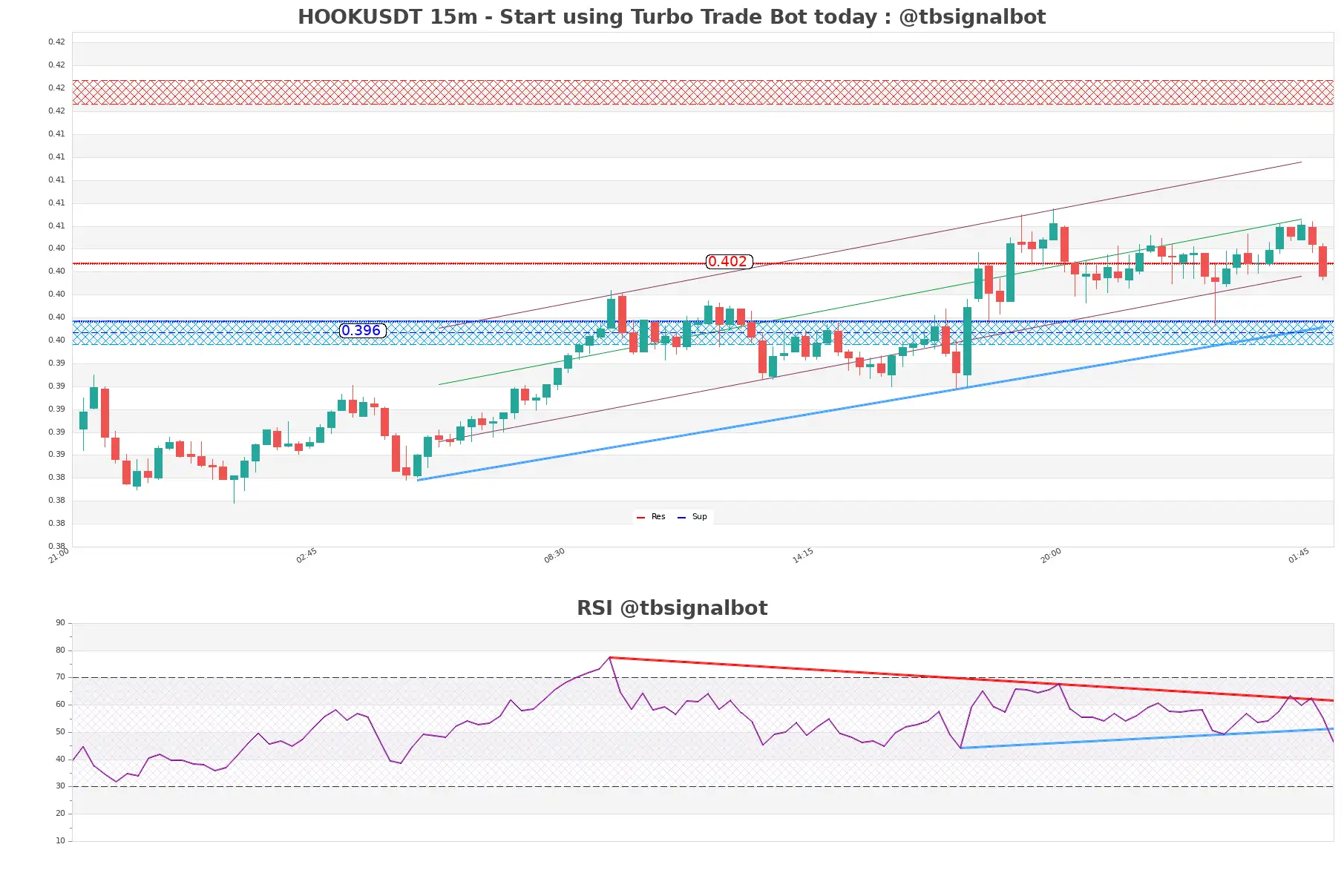
Task: Click the RSI 10 axis label
Action: pos(60,841)
